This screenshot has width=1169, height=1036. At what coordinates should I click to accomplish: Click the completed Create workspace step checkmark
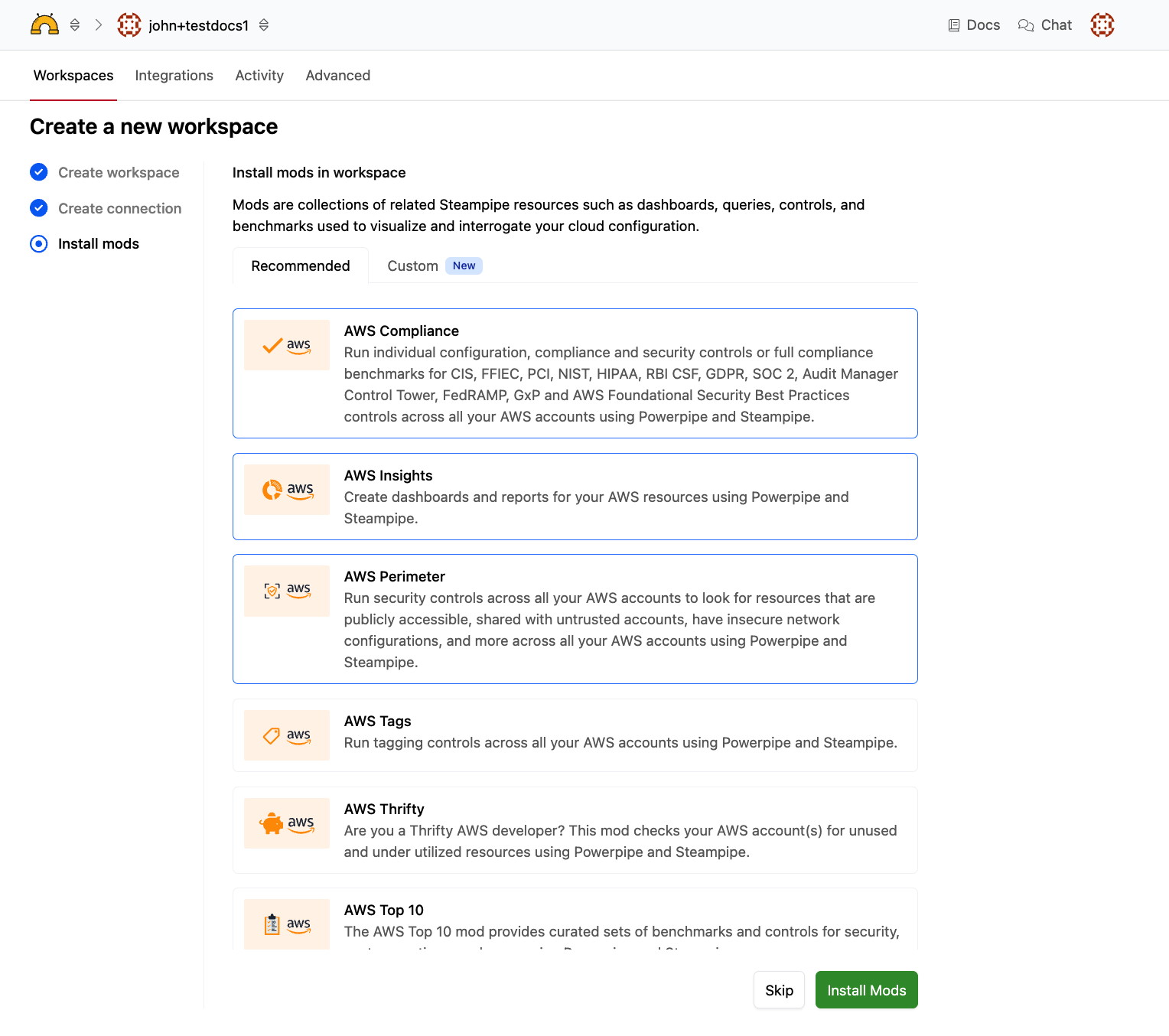(39, 172)
